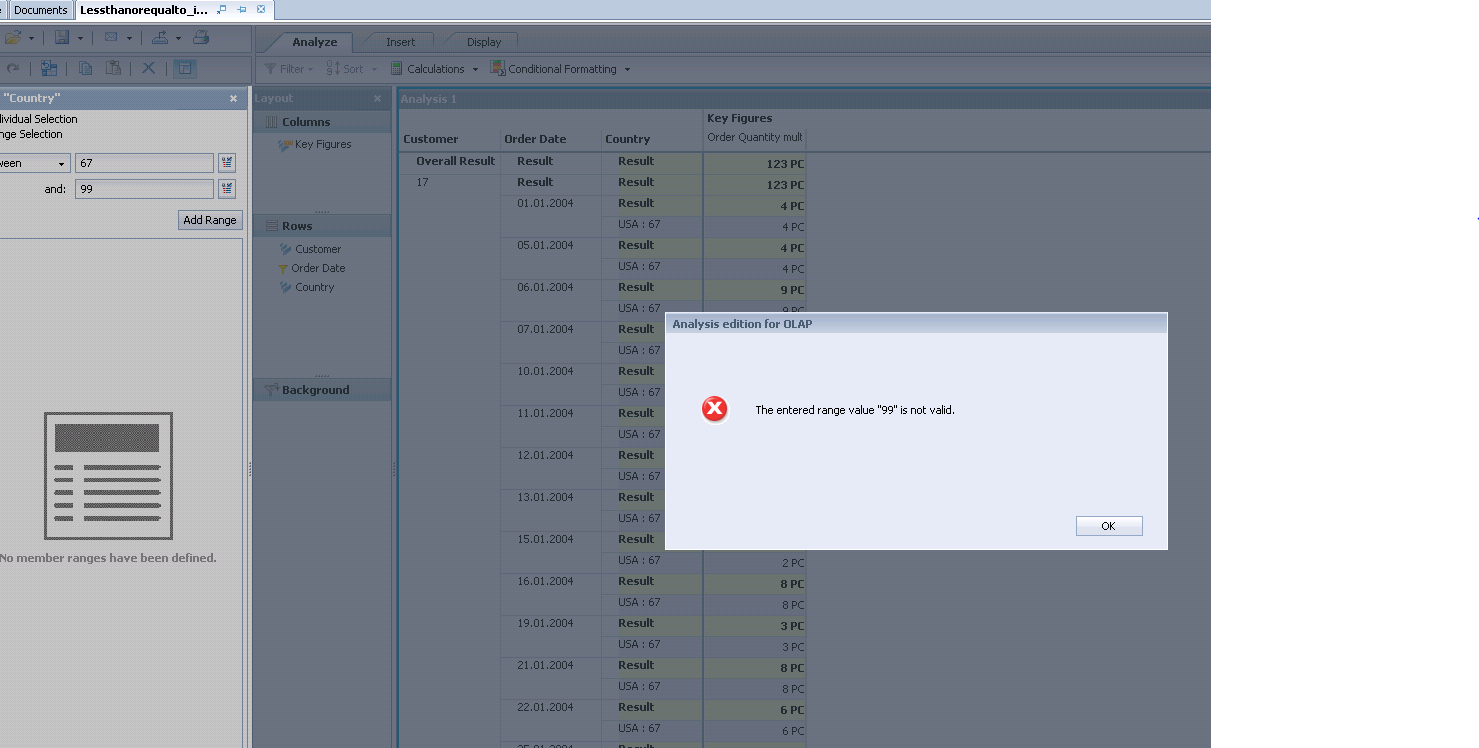
Task: Switch to the Analyze tab
Action: click(x=314, y=42)
